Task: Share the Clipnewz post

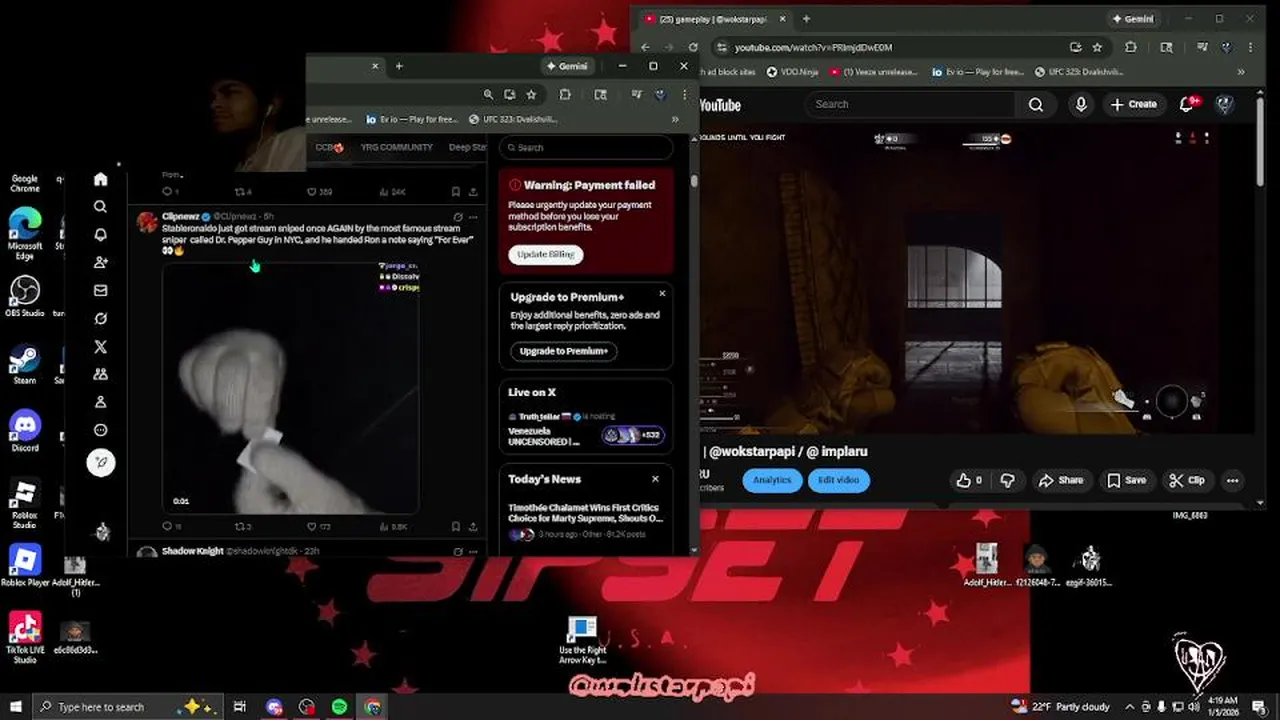Action: point(474,526)
